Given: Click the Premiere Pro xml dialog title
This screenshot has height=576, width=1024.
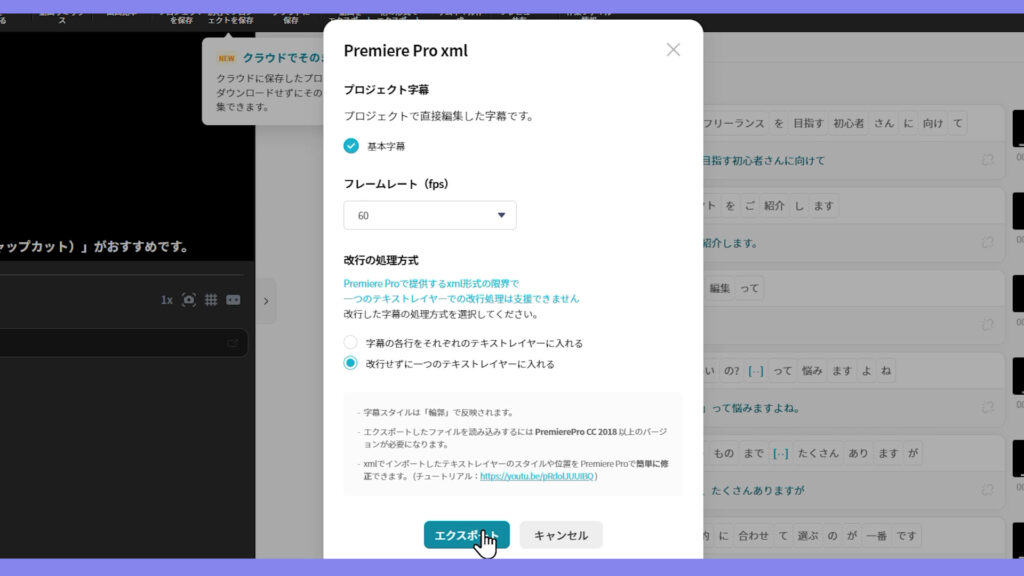Looking at the screenshot, I should [x=406, y=50].
